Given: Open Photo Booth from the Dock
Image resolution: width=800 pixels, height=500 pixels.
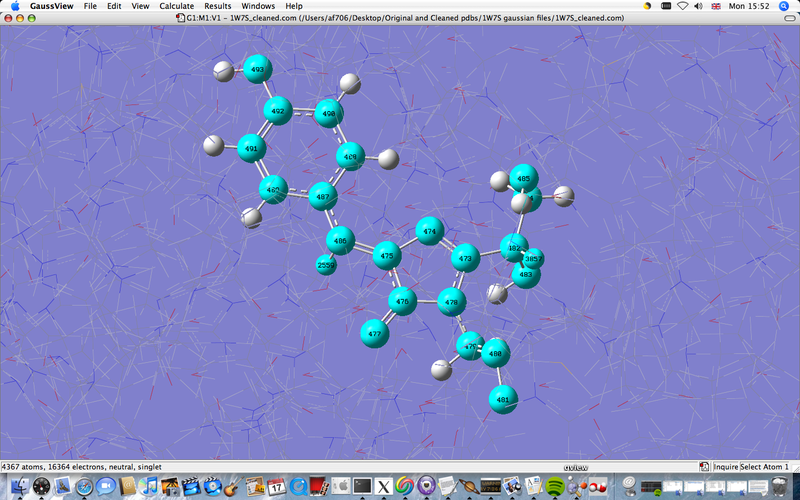Looking at the screenshot, I should pyautogui.click(x=319, y=486).
